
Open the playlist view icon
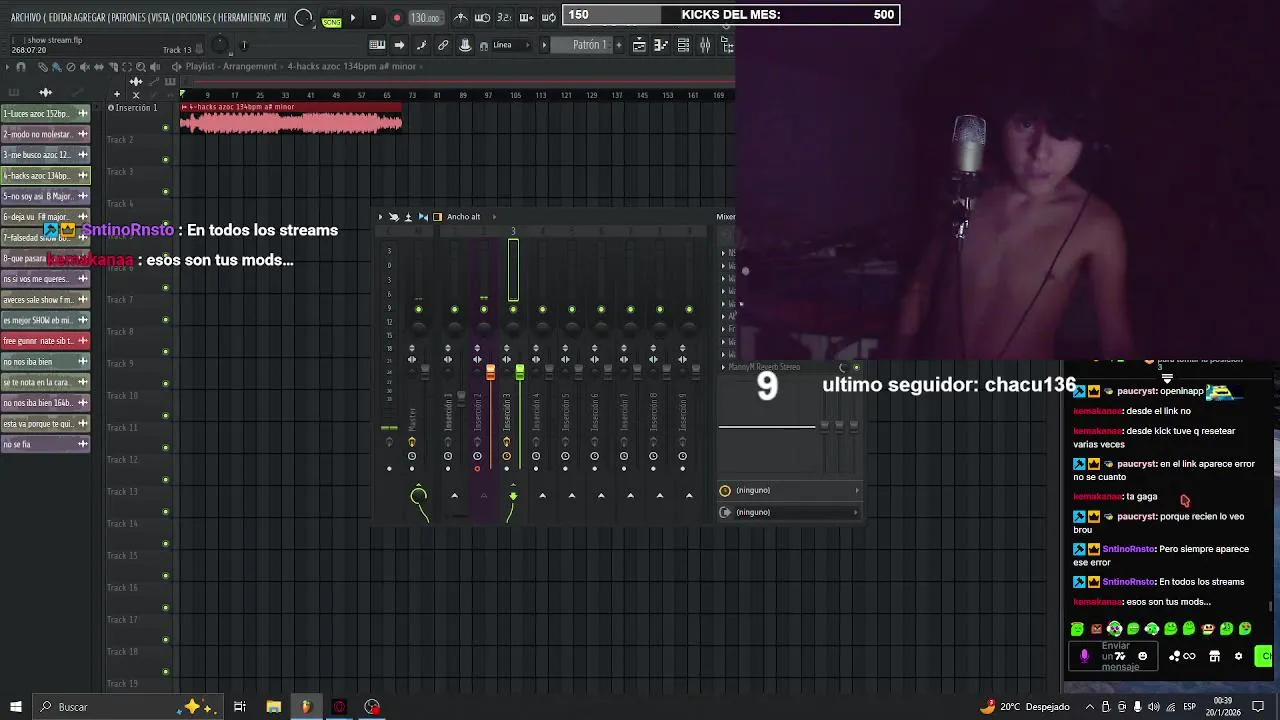(640, 45)
